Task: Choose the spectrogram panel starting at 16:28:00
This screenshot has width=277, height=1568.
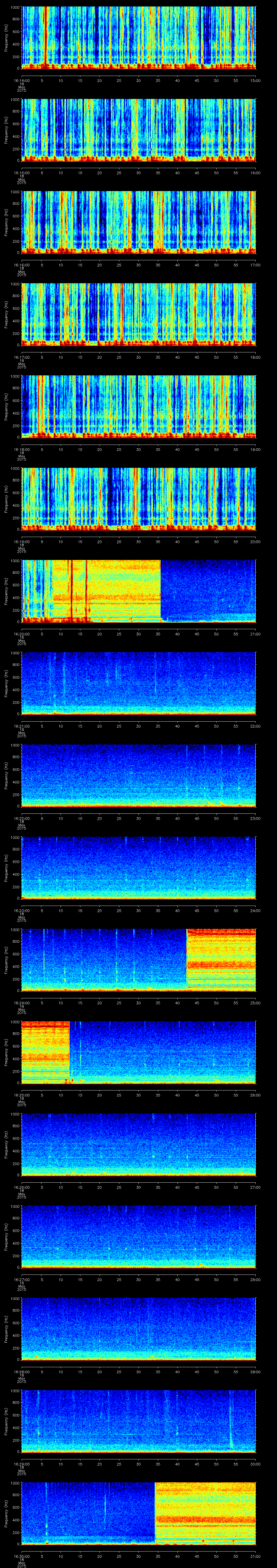Action: pos(139,1328)
